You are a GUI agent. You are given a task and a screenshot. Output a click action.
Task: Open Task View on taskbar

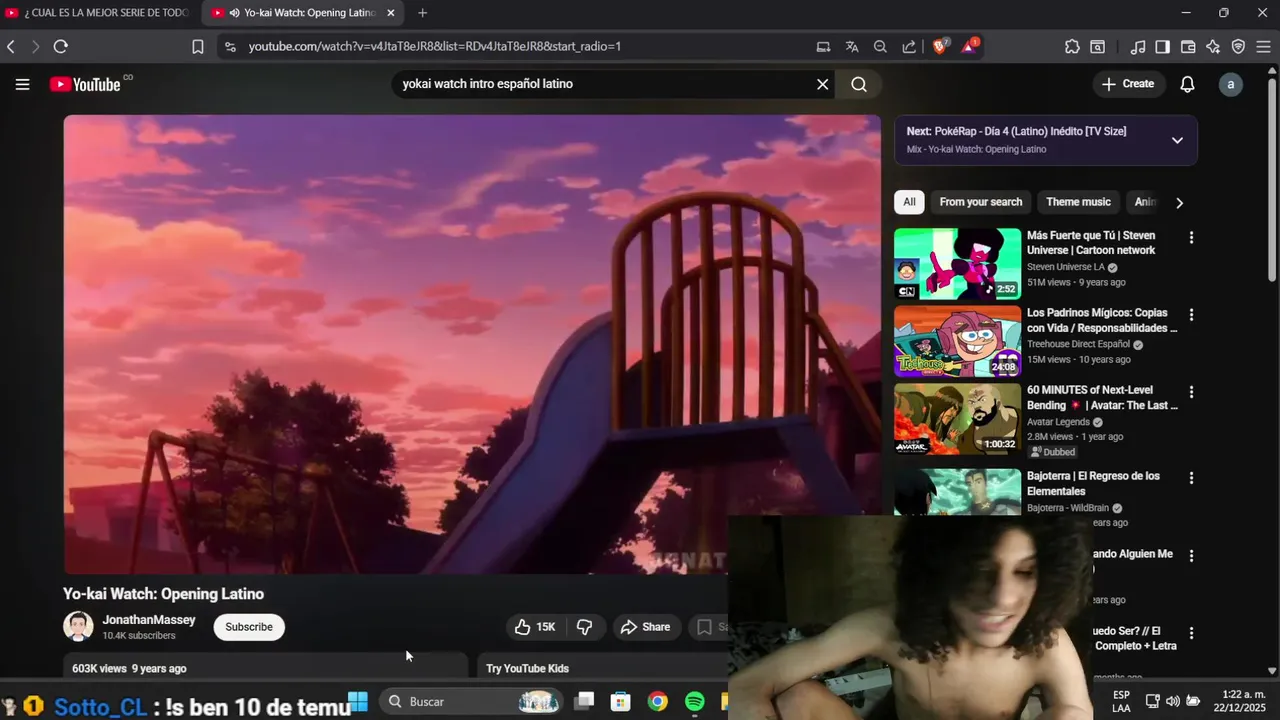coord(585,701)
